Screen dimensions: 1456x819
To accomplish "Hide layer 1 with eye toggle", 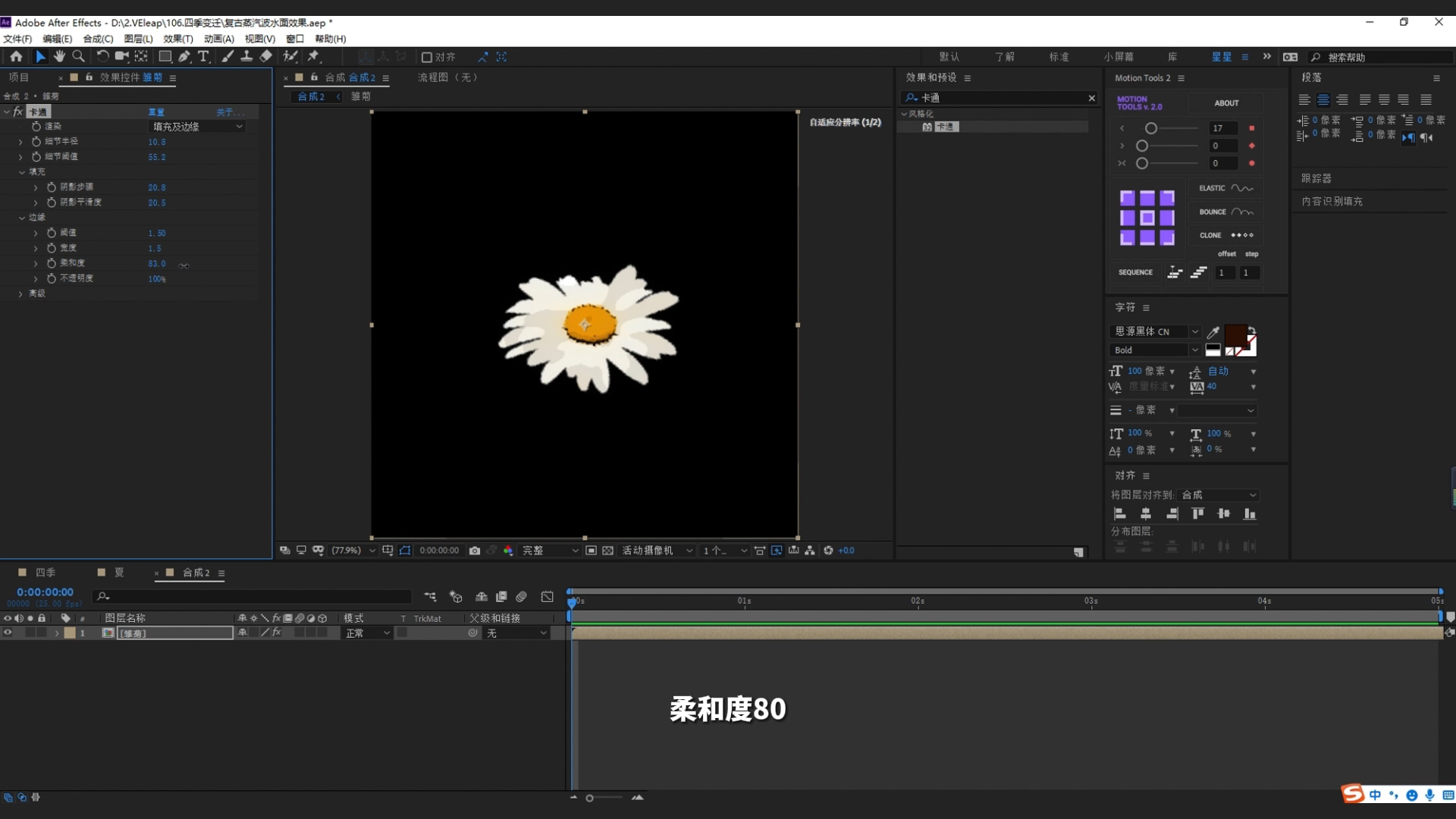I will pyautogui.click(x=8, y=633).
